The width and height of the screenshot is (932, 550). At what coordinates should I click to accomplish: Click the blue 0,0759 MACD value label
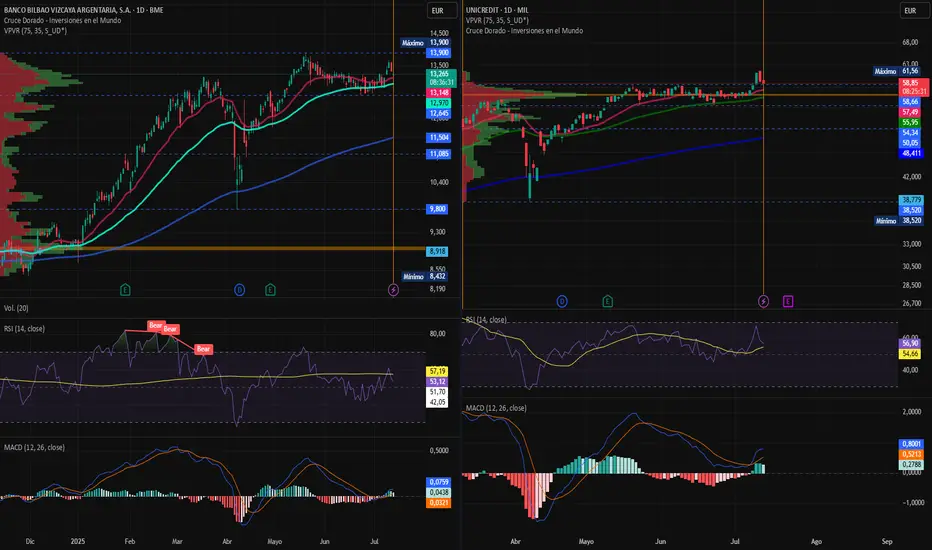(x=439, y=482)
